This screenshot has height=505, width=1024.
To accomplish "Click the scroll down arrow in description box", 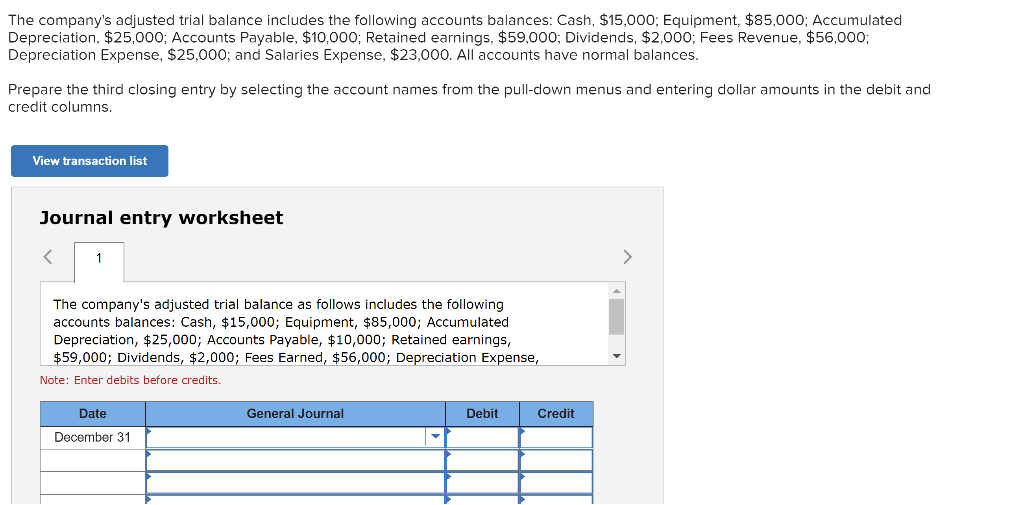I will click(x=616, y=357).
